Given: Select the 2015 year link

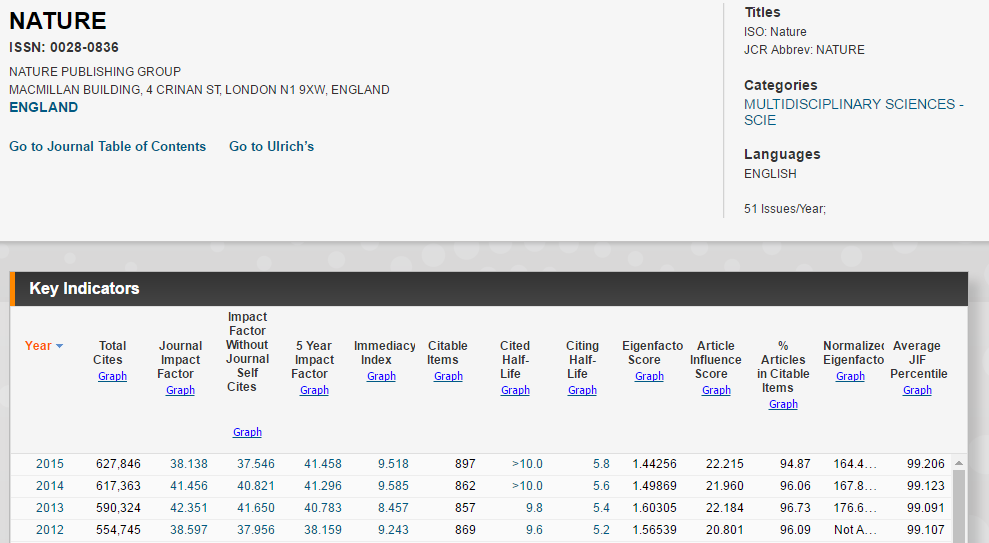Looking at the screenshot, I should coord(50,464).
